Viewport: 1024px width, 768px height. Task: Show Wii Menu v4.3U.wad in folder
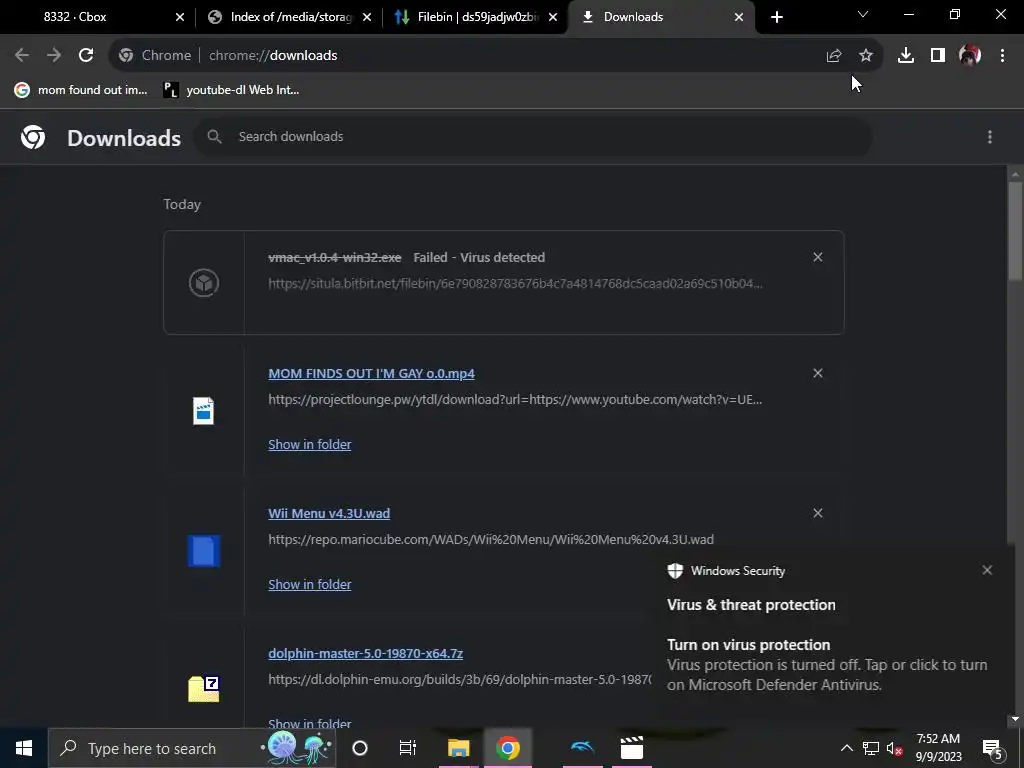point(310,584)
